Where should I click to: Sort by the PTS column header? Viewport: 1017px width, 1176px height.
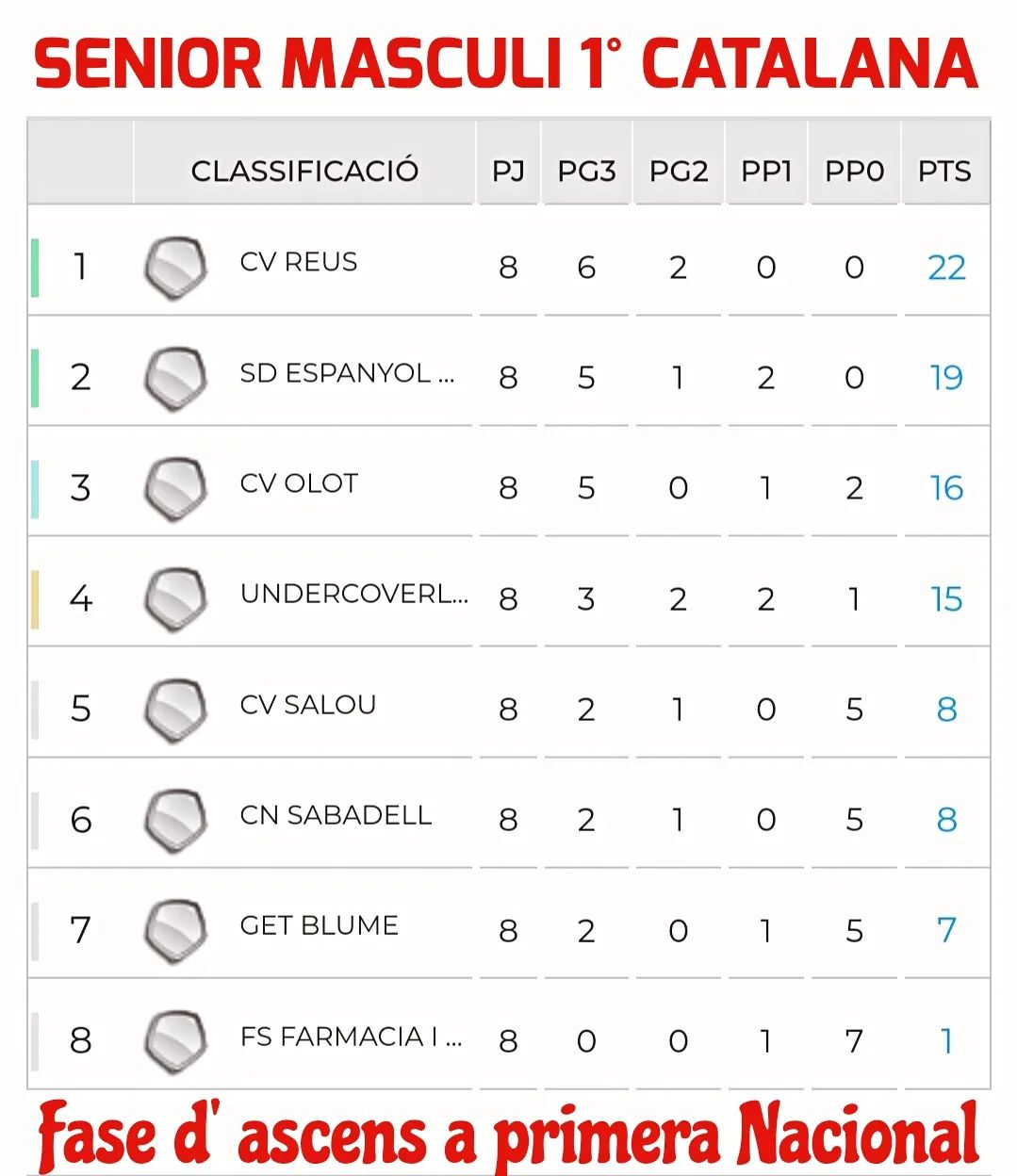pos(944,171)
